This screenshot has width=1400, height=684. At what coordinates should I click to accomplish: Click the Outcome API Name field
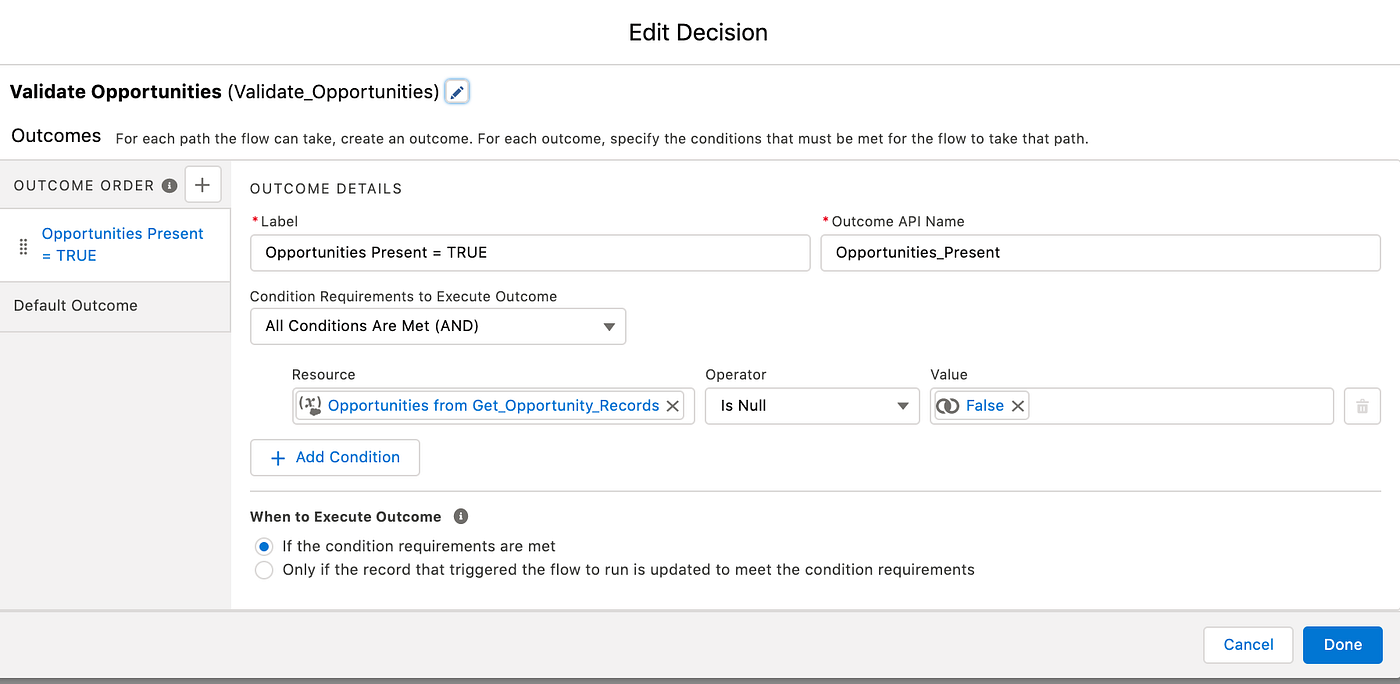(1100, 253)
